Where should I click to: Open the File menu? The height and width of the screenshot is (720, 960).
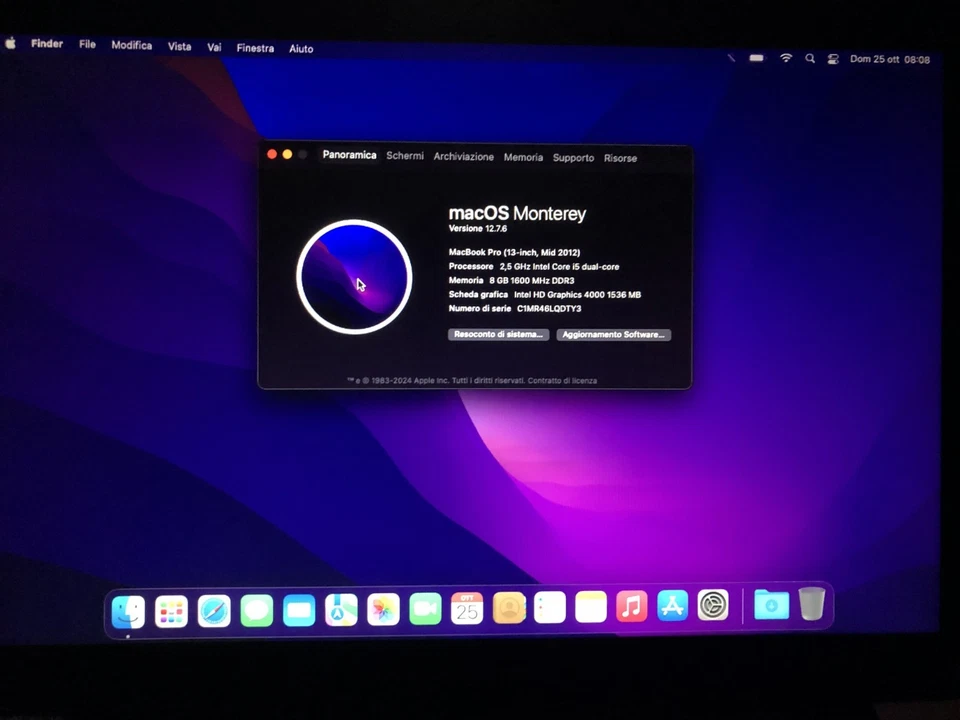[x=87, y=44]
